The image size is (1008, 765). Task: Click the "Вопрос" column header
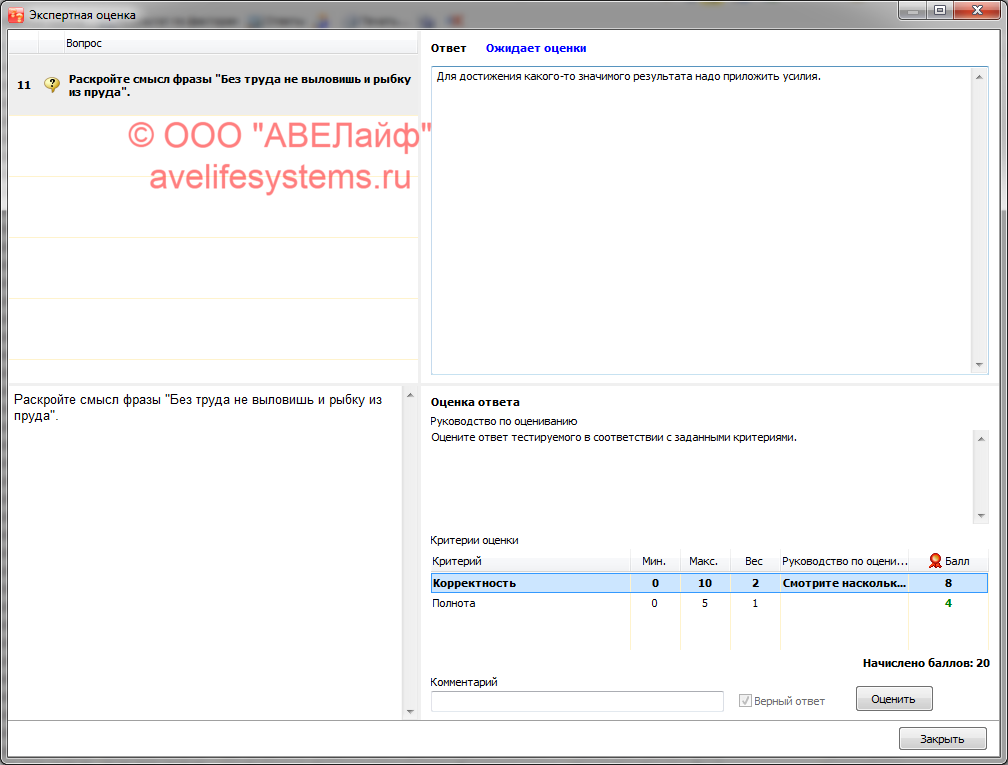84,43
